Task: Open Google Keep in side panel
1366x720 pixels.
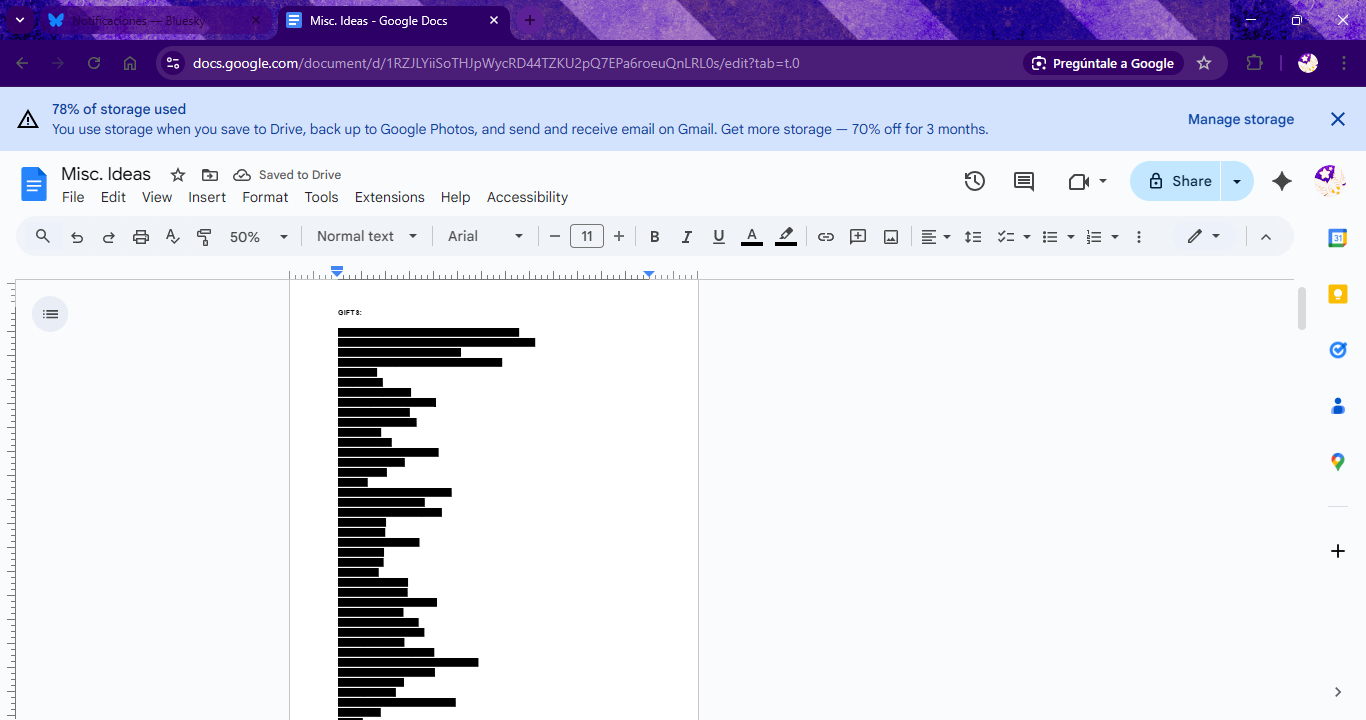Action: 1337,294
